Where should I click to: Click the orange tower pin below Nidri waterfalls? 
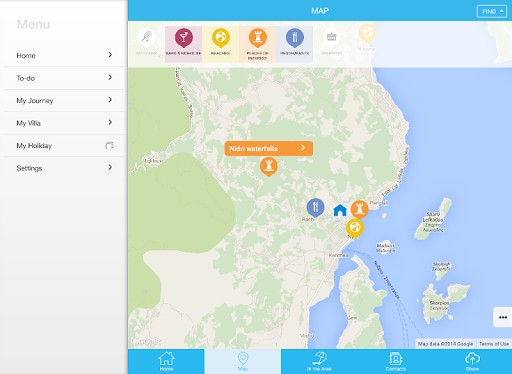pos(268,166)
